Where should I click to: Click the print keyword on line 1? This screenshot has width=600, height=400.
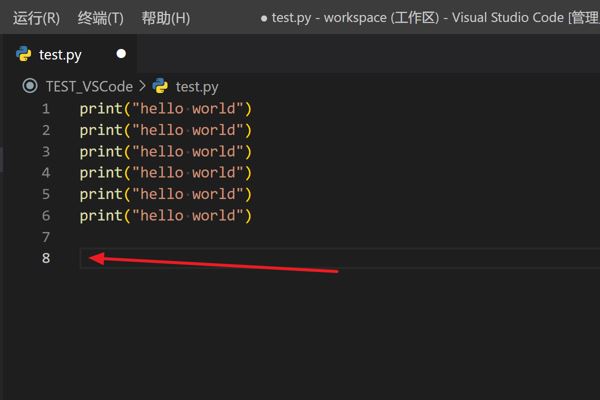click(100, 109)
